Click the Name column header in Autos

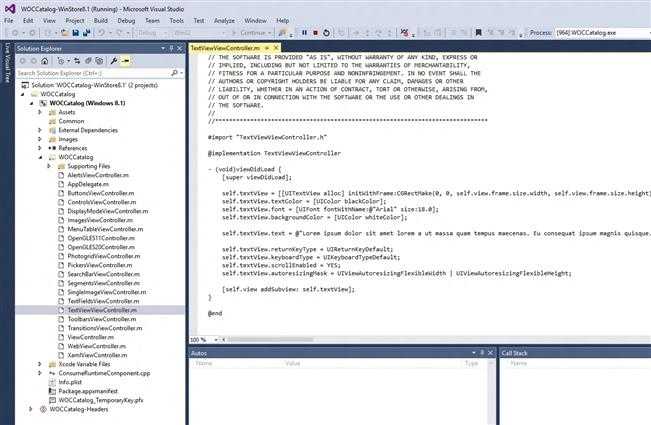point(204,363)
